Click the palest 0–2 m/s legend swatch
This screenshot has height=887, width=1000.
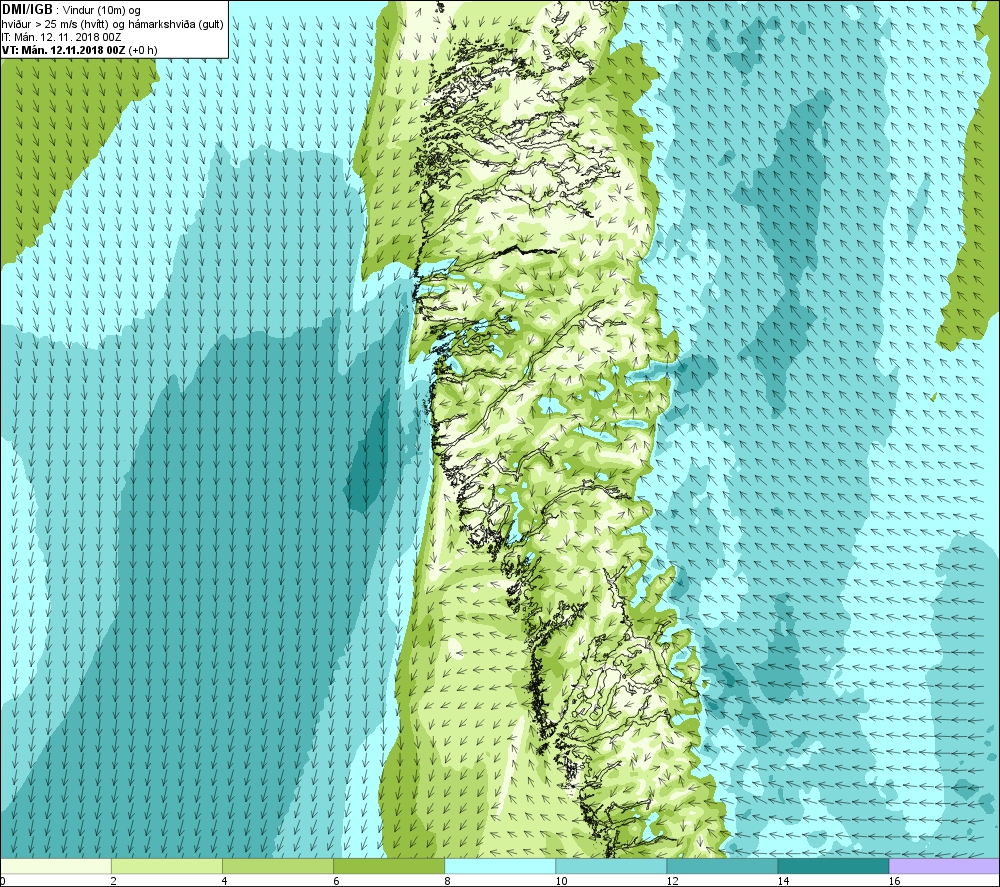[x=56, y=866]
